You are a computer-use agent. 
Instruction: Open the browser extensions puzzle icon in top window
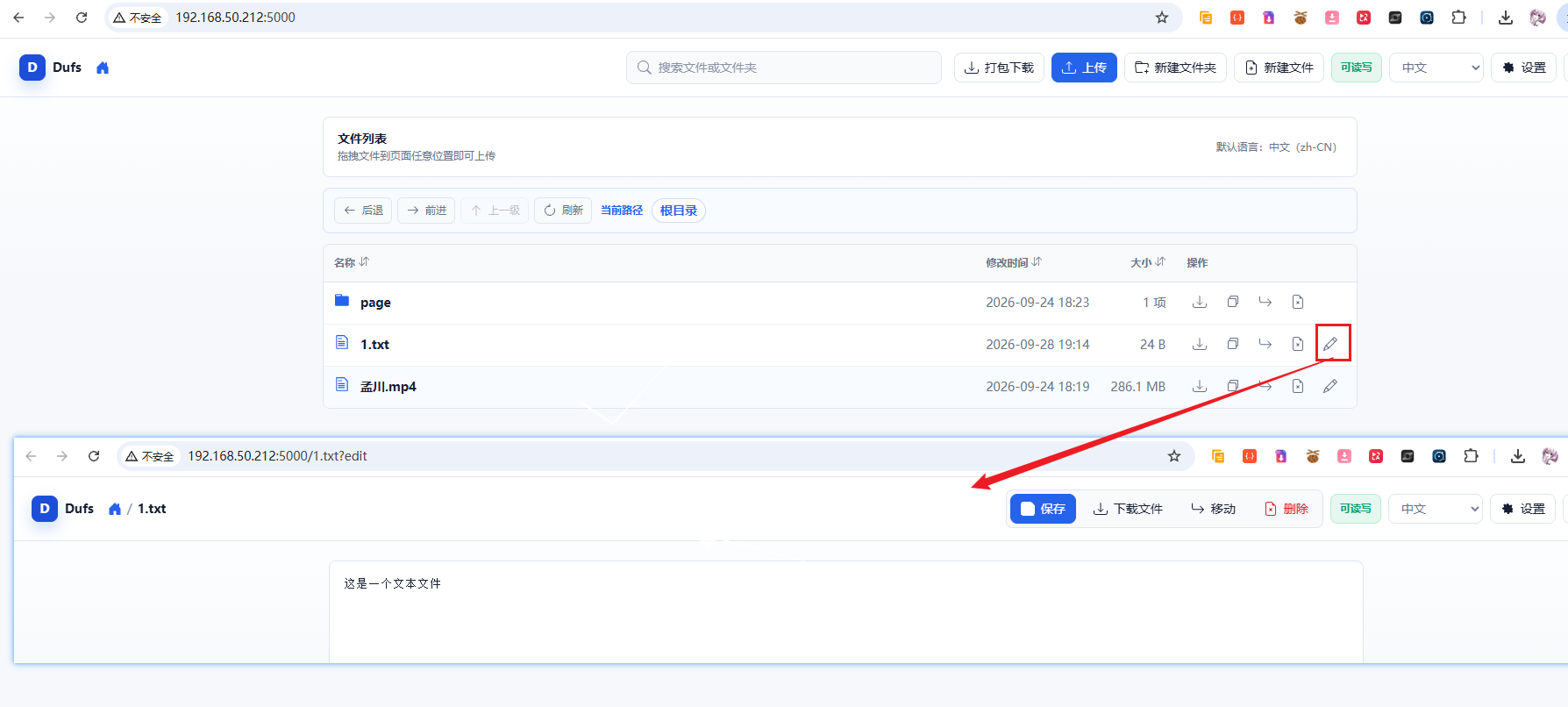point(1458,18)
